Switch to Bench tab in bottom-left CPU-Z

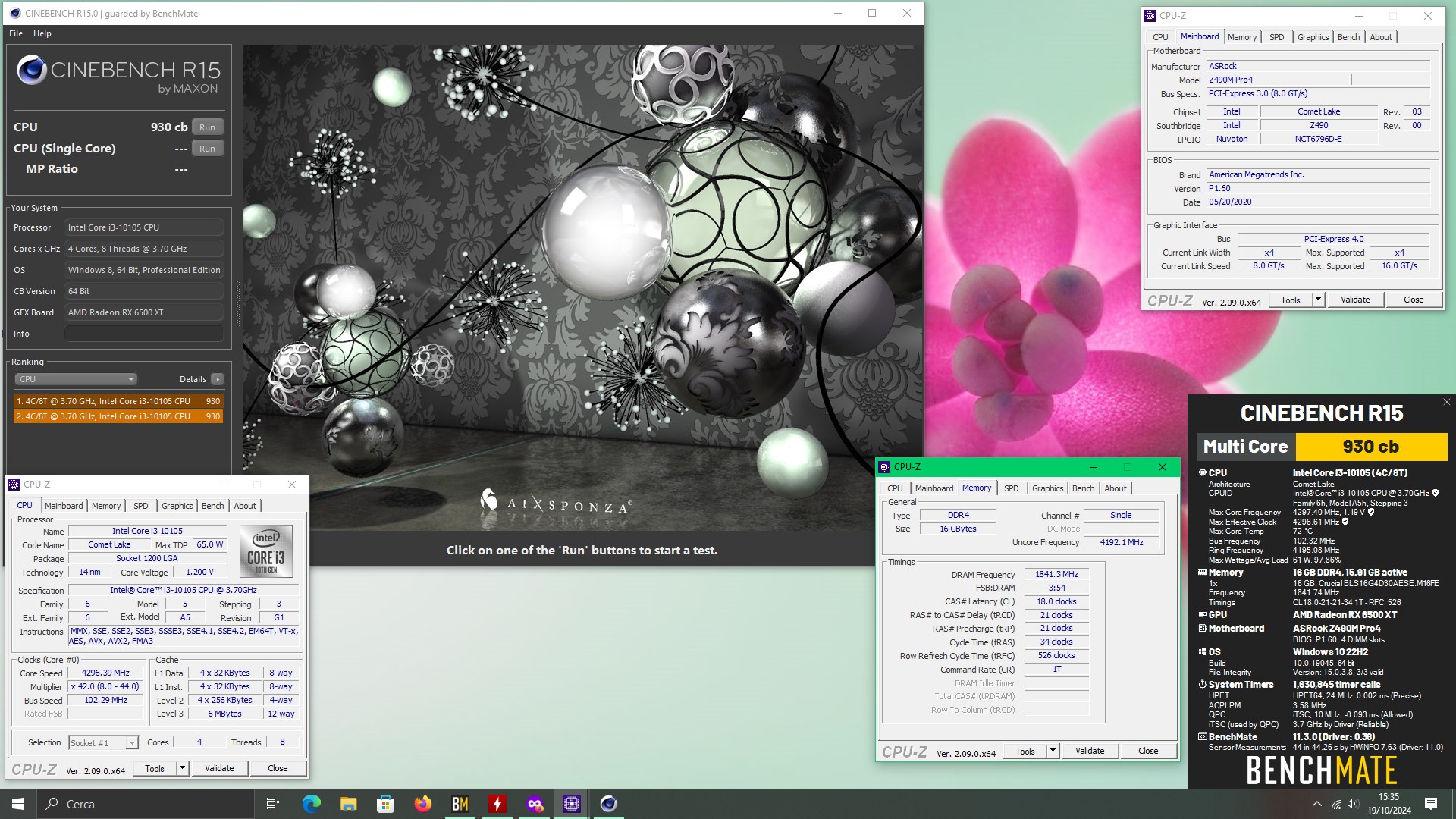coord(213,506)
